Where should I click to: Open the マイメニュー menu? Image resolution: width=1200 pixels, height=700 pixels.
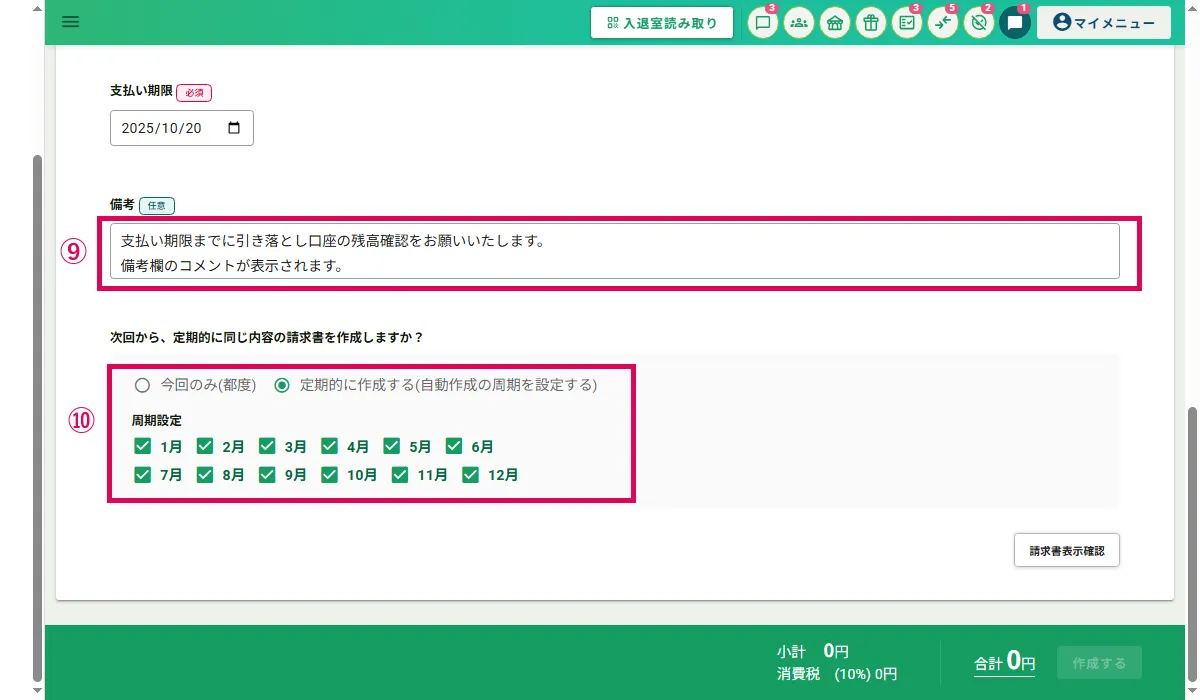coord(1103,23)
